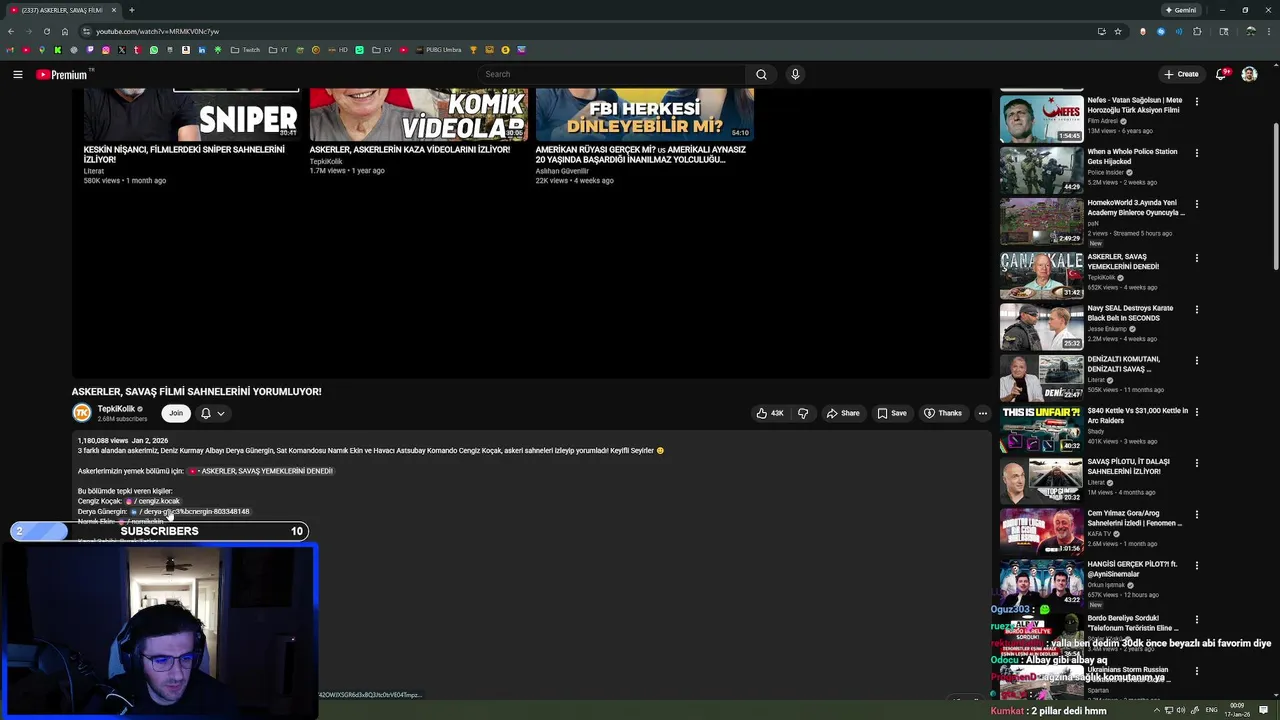
Task: Open the Instagram bookmark icon
Action: point(106,50)
